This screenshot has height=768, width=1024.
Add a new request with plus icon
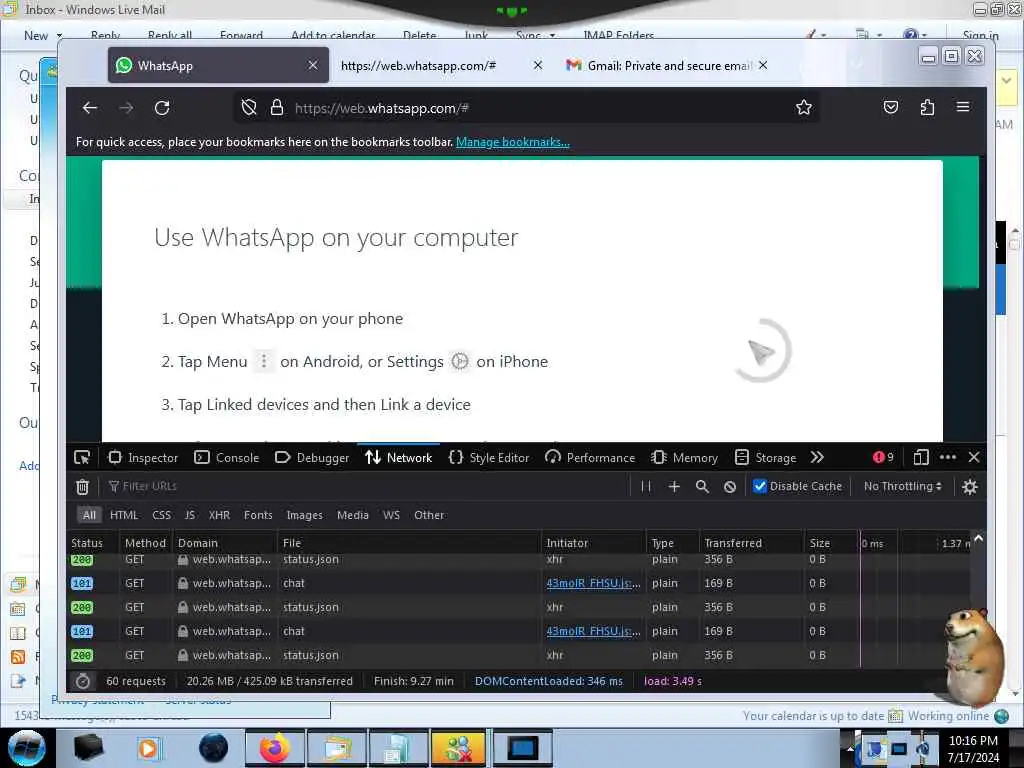674,487
